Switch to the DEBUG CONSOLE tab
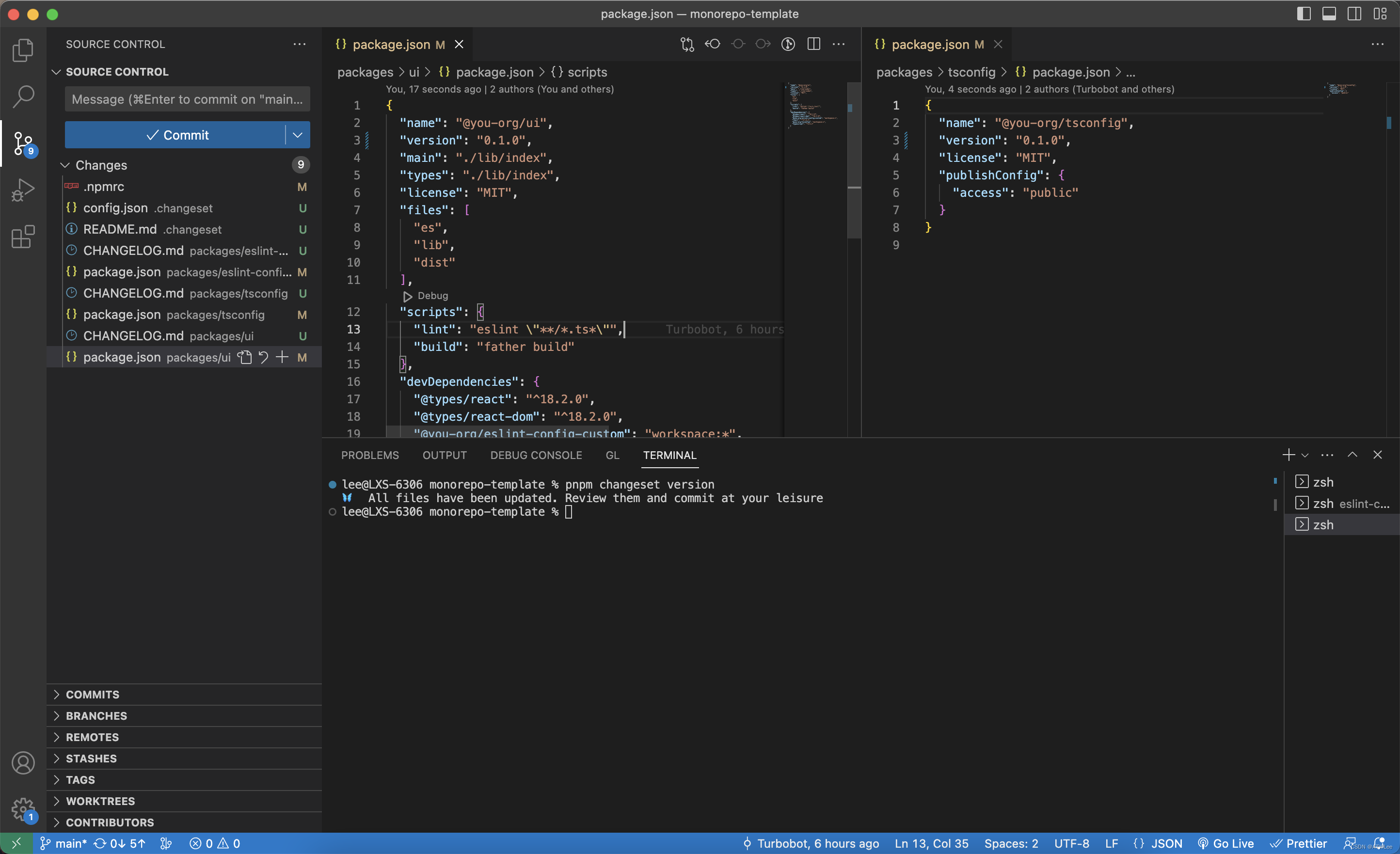 click(536, 455)
